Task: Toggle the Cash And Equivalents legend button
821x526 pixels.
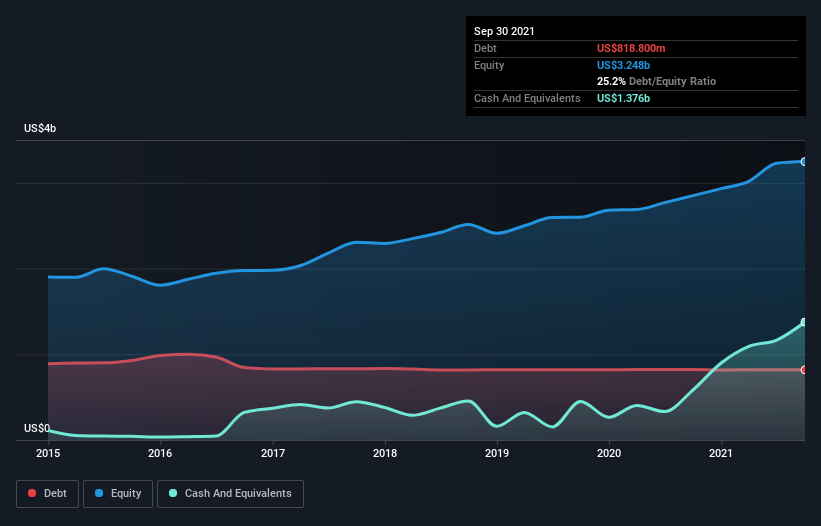Action: click(x=230, y=494)
